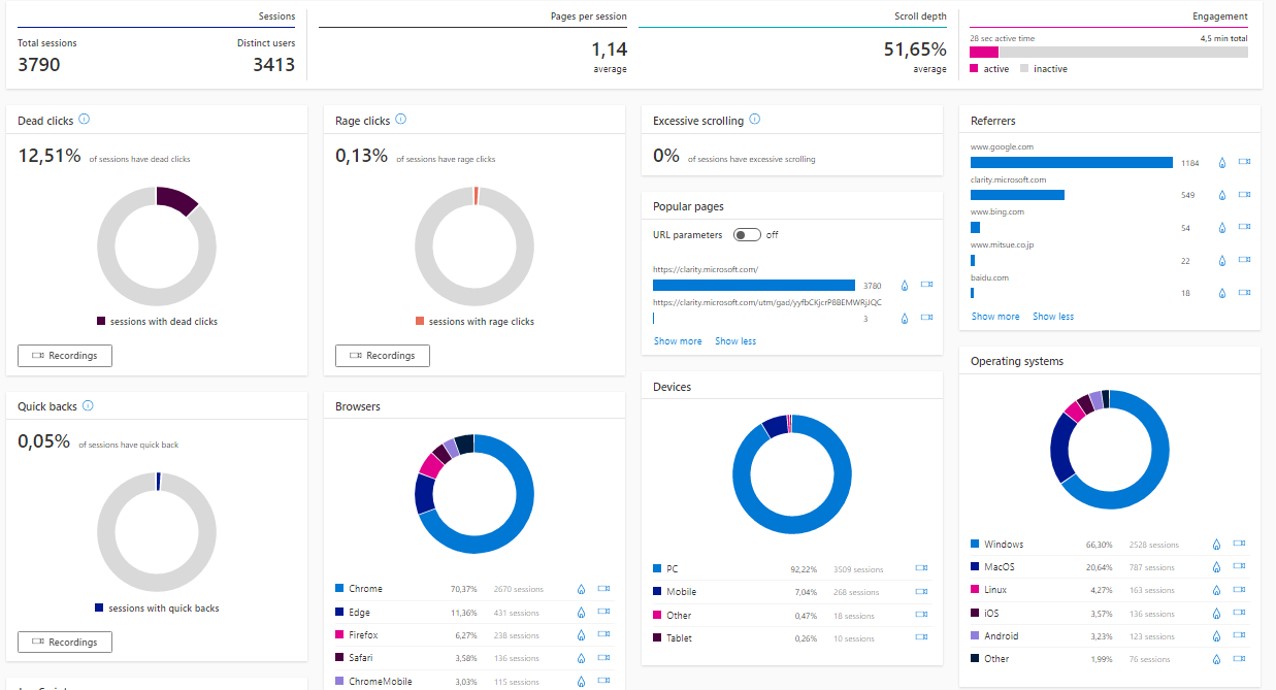Open recordings for https://clarity.microsoft.com/ page
Image resolution: width=1276 pixels, height=690 pixels.
tap(927, 285)
